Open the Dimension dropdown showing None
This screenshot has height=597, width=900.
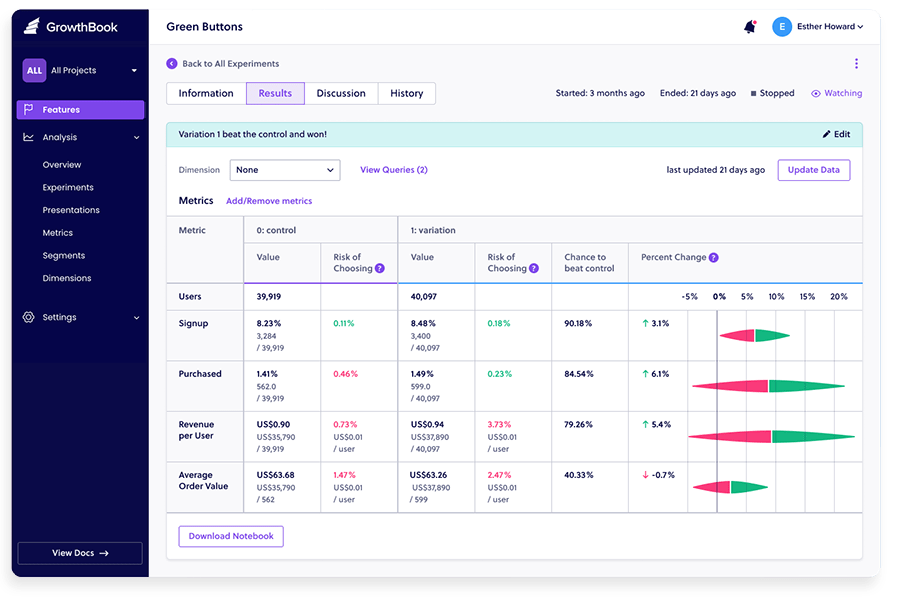point(285,170)
